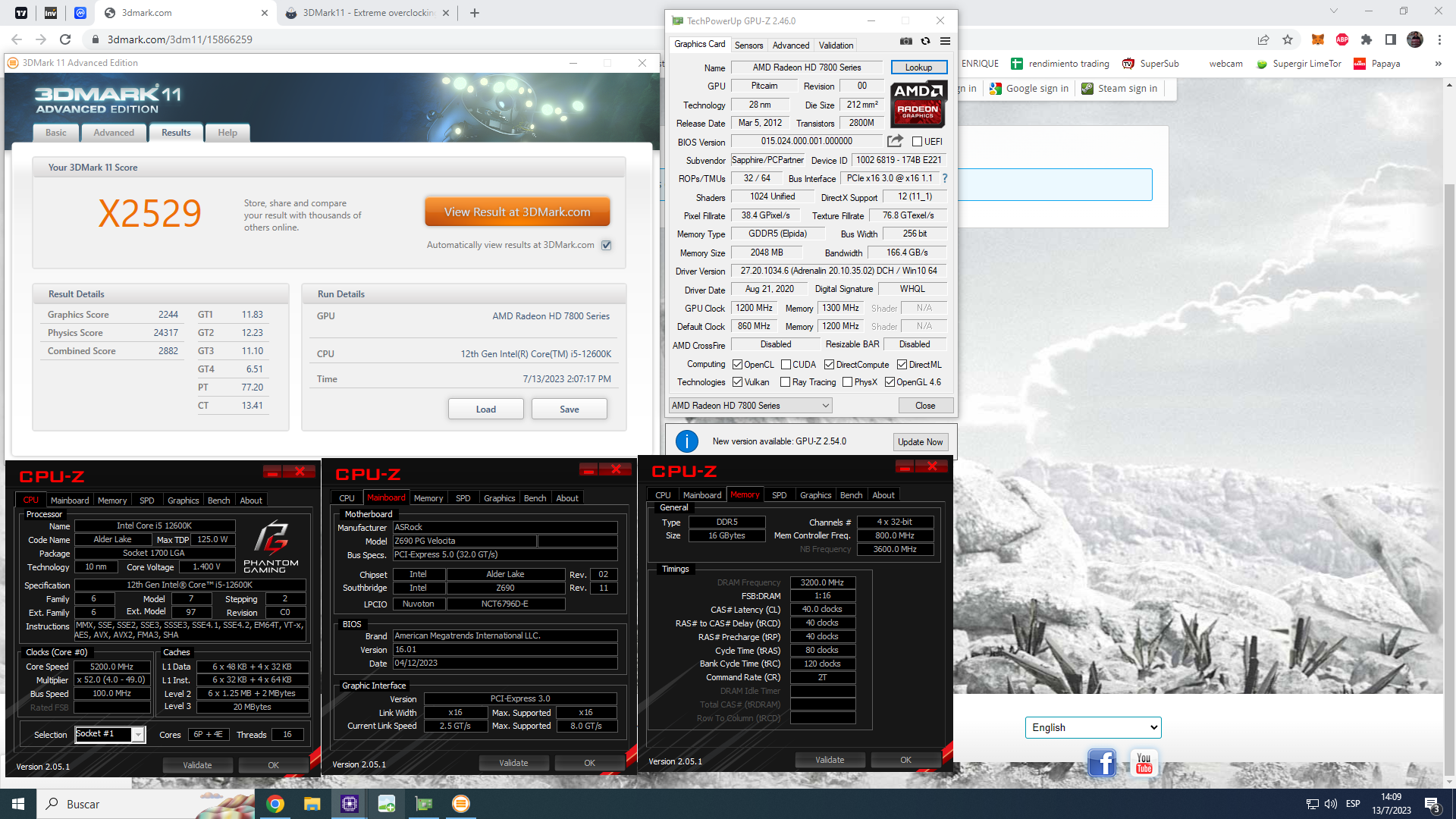Click the Load button in 3DMark 11
The width and height of the screenshot is (1456, 819).
[x=486, y=409]
